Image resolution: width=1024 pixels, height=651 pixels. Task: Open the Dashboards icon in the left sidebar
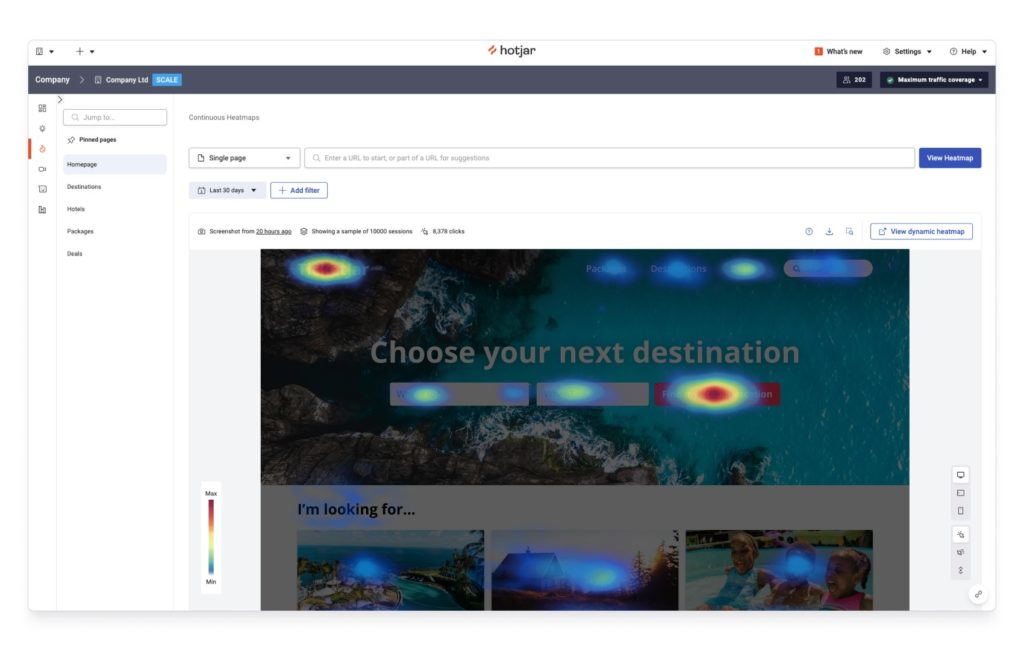(42, 106)
